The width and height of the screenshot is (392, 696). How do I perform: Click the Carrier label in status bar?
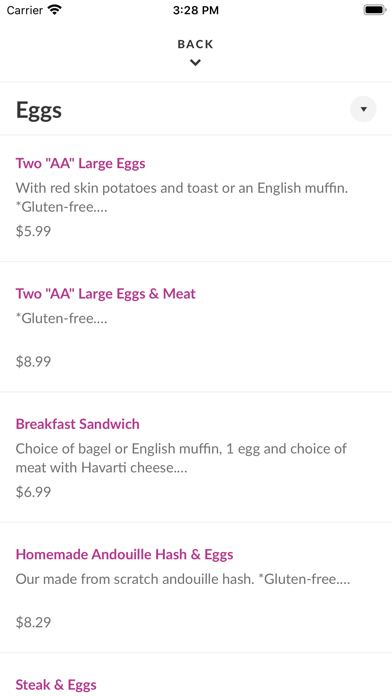pyautogui.click(x=25, y=10)
